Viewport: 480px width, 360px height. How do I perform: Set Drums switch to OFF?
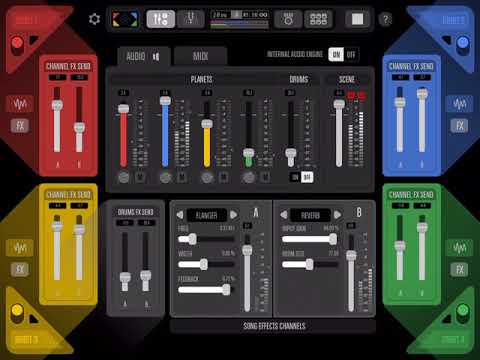[307, 177]
